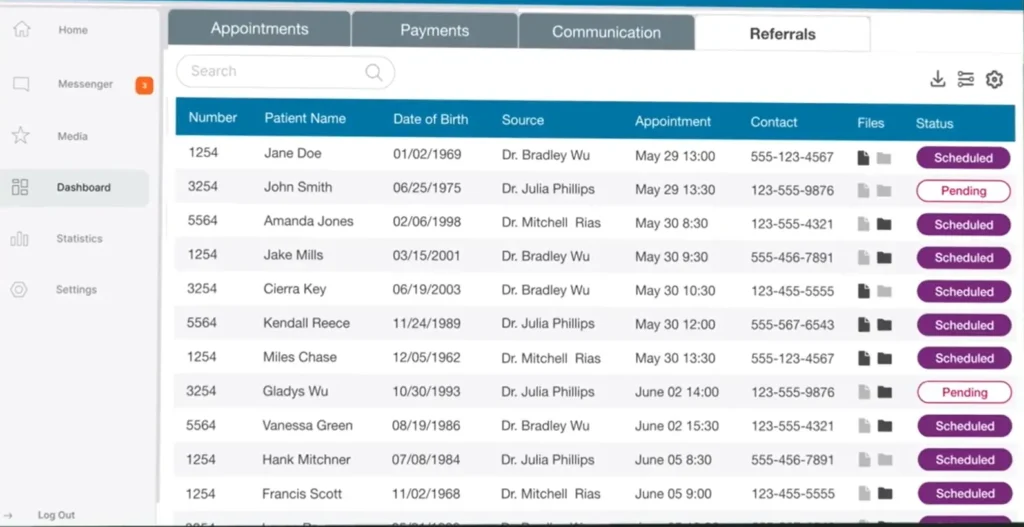
Task: Open Media in the sidebar
Action: pyautogui.click(x=72, y=136)
